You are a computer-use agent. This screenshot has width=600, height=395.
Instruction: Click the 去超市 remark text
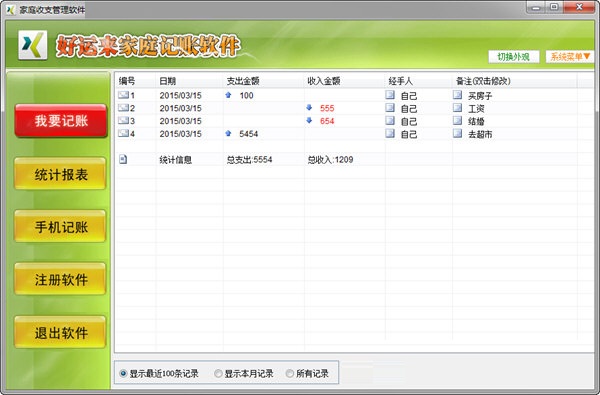pyautogui.click(x=480, y=134)
